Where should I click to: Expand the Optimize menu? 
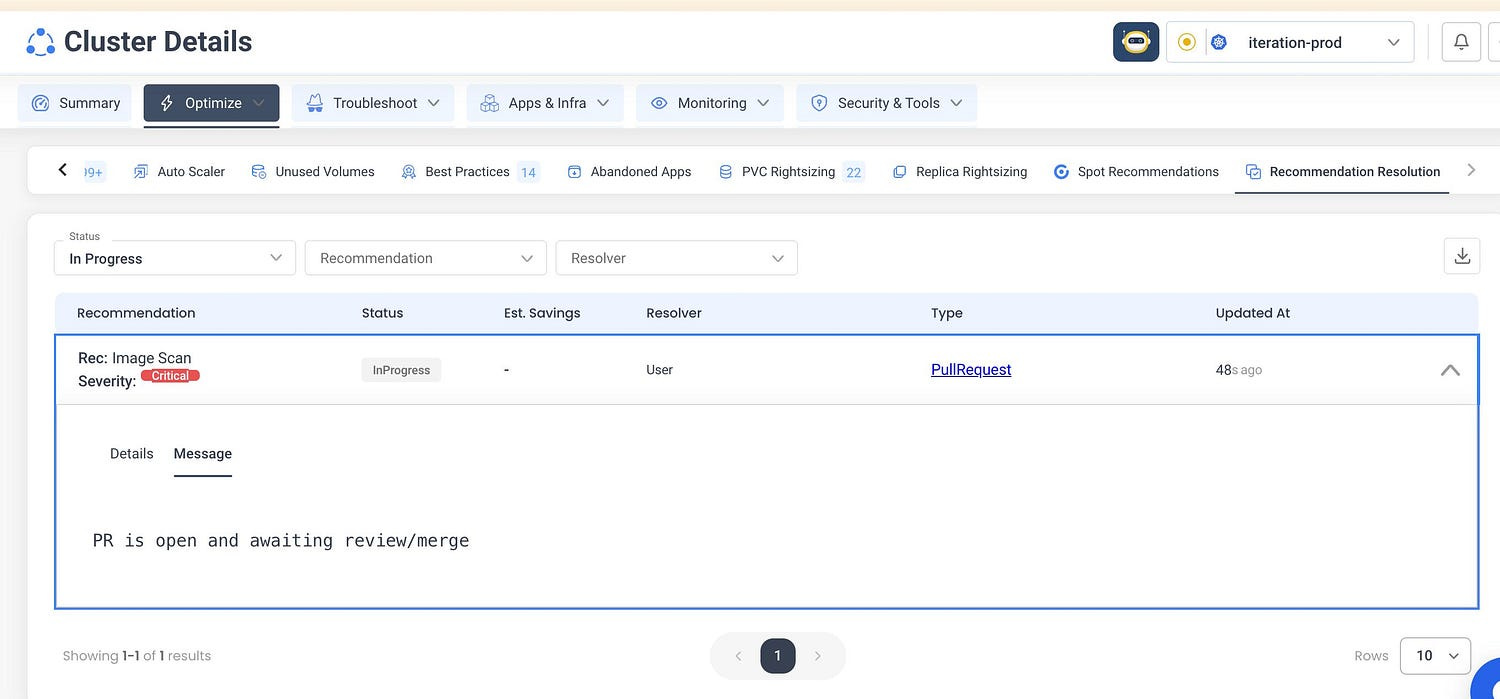click(211, 103)
